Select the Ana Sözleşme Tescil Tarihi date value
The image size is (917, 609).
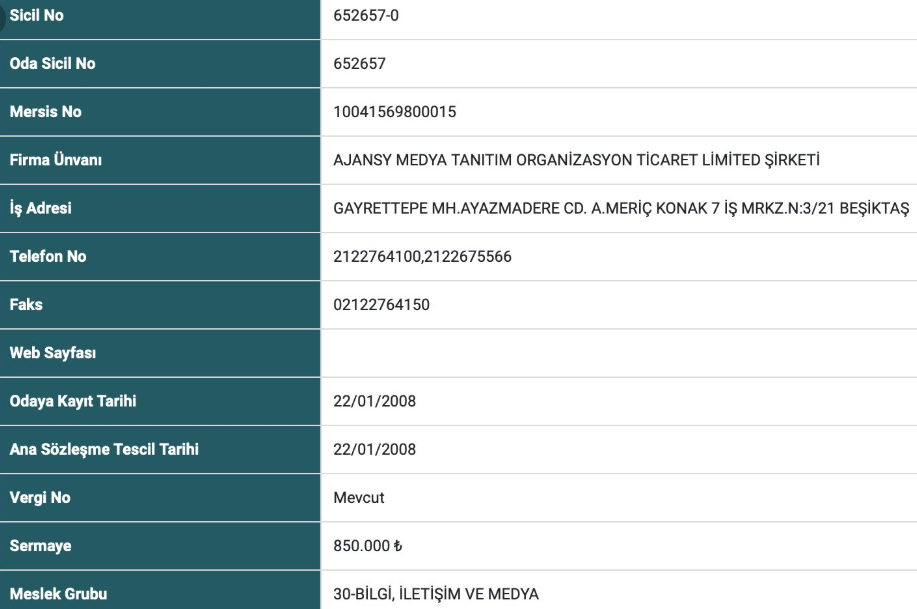coord(374,449)
